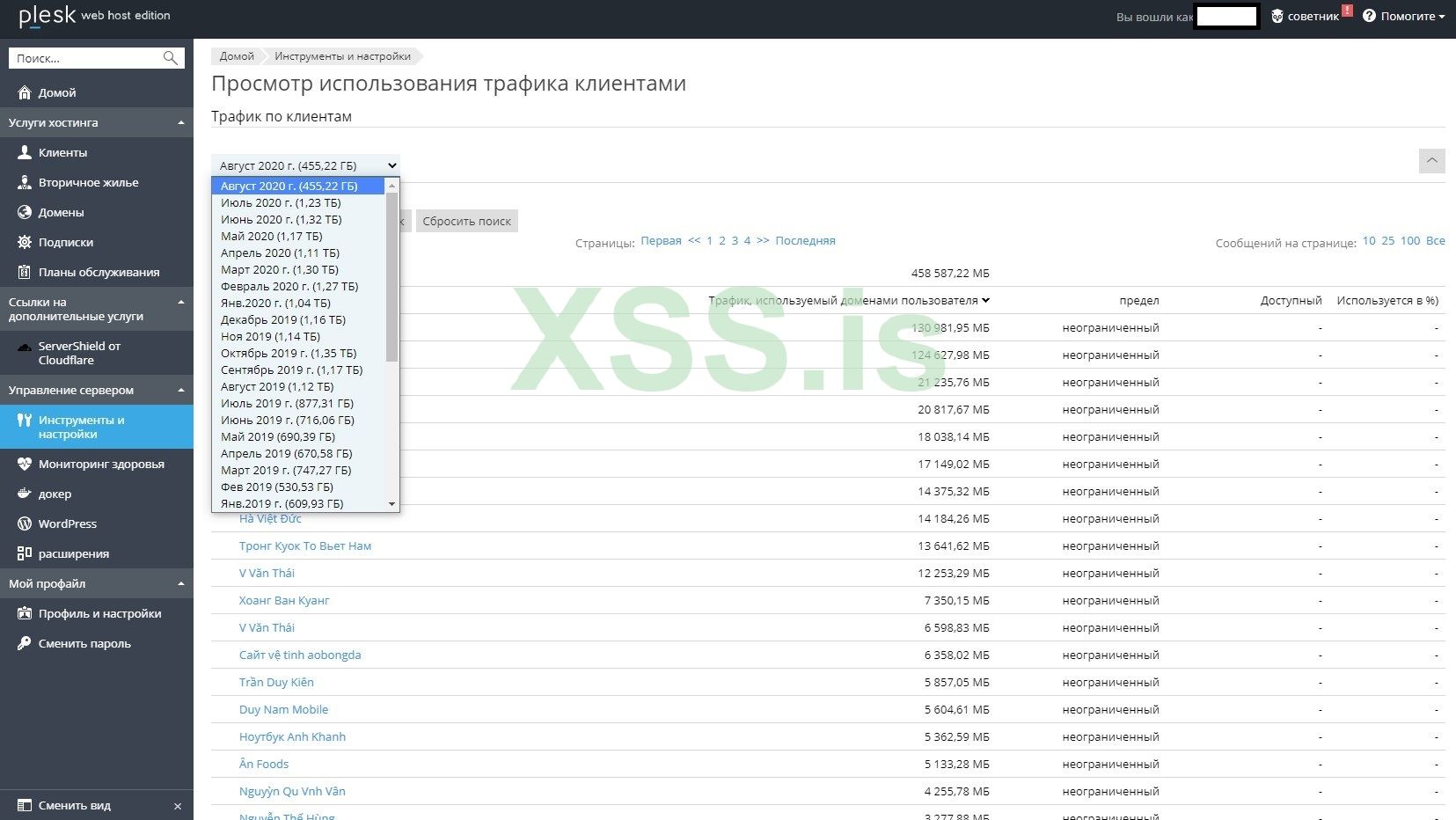Viewport: 1456px width, 820px height.
Task: Launch докер whale icon
Action: pyautogui.click(x=24, y=494)
